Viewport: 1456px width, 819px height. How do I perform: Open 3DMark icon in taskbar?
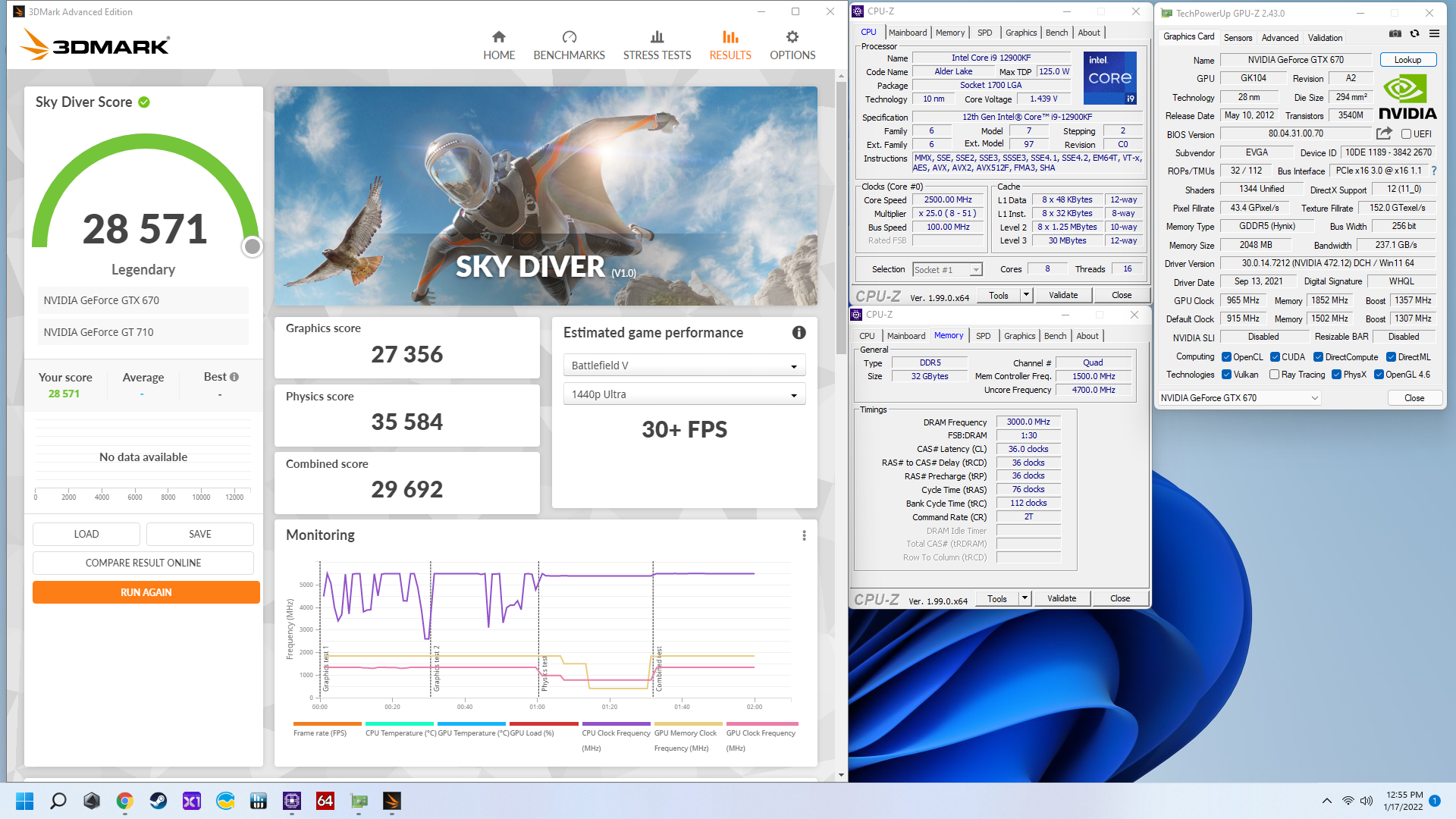(392, 801)
